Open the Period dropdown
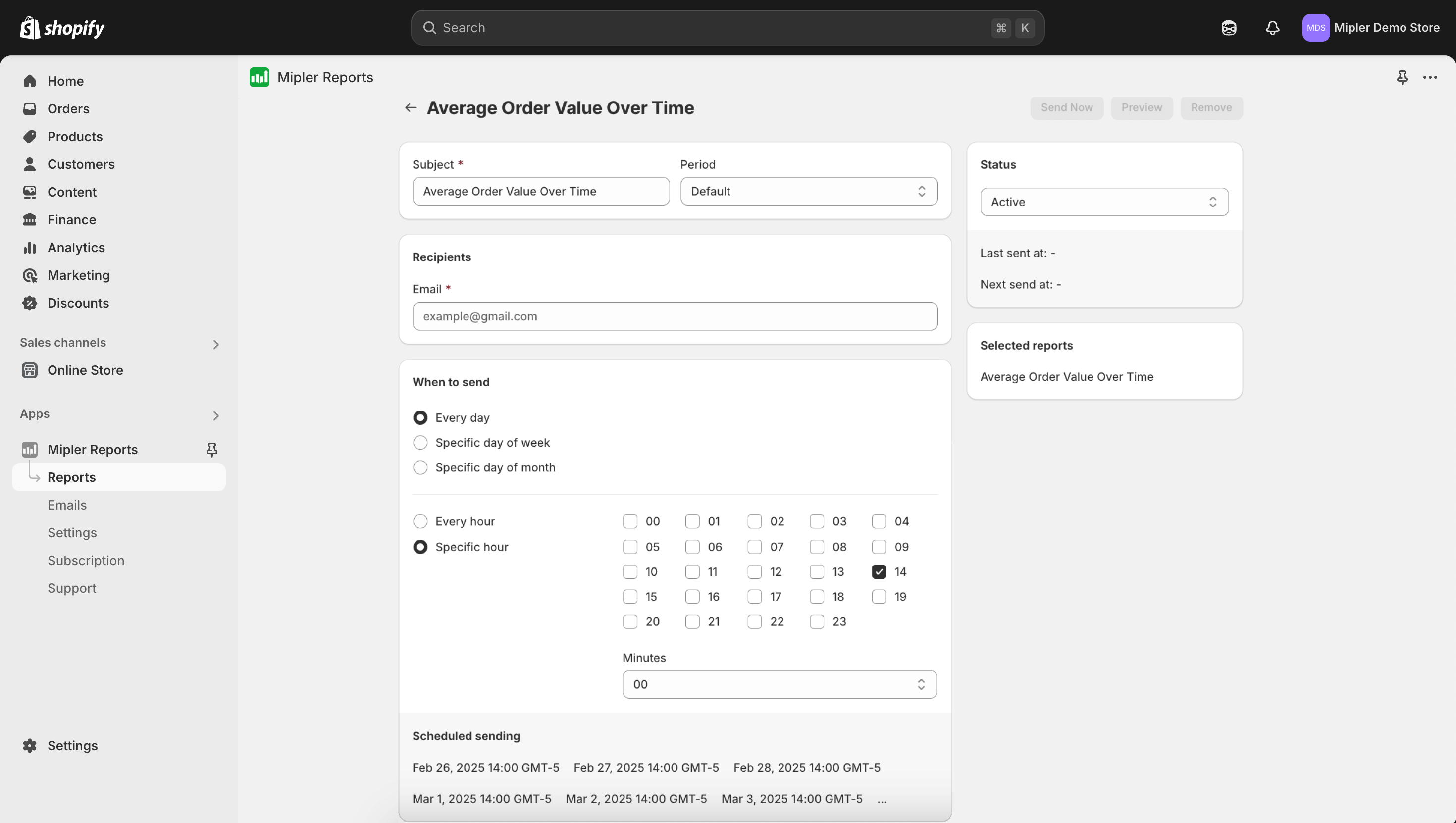Image resolution: width=1456 pixels, height=823 pixels. click(x=808, y=191)
